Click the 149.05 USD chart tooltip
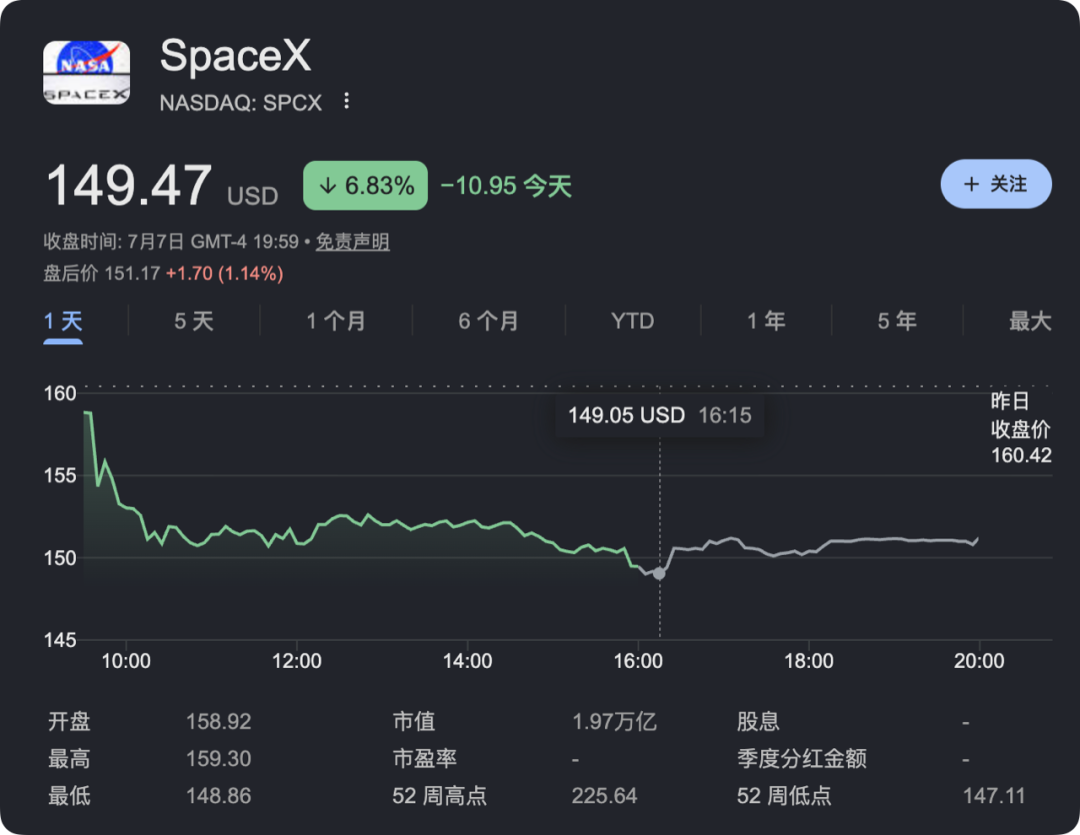1080x835 pixels. point(659,415)
